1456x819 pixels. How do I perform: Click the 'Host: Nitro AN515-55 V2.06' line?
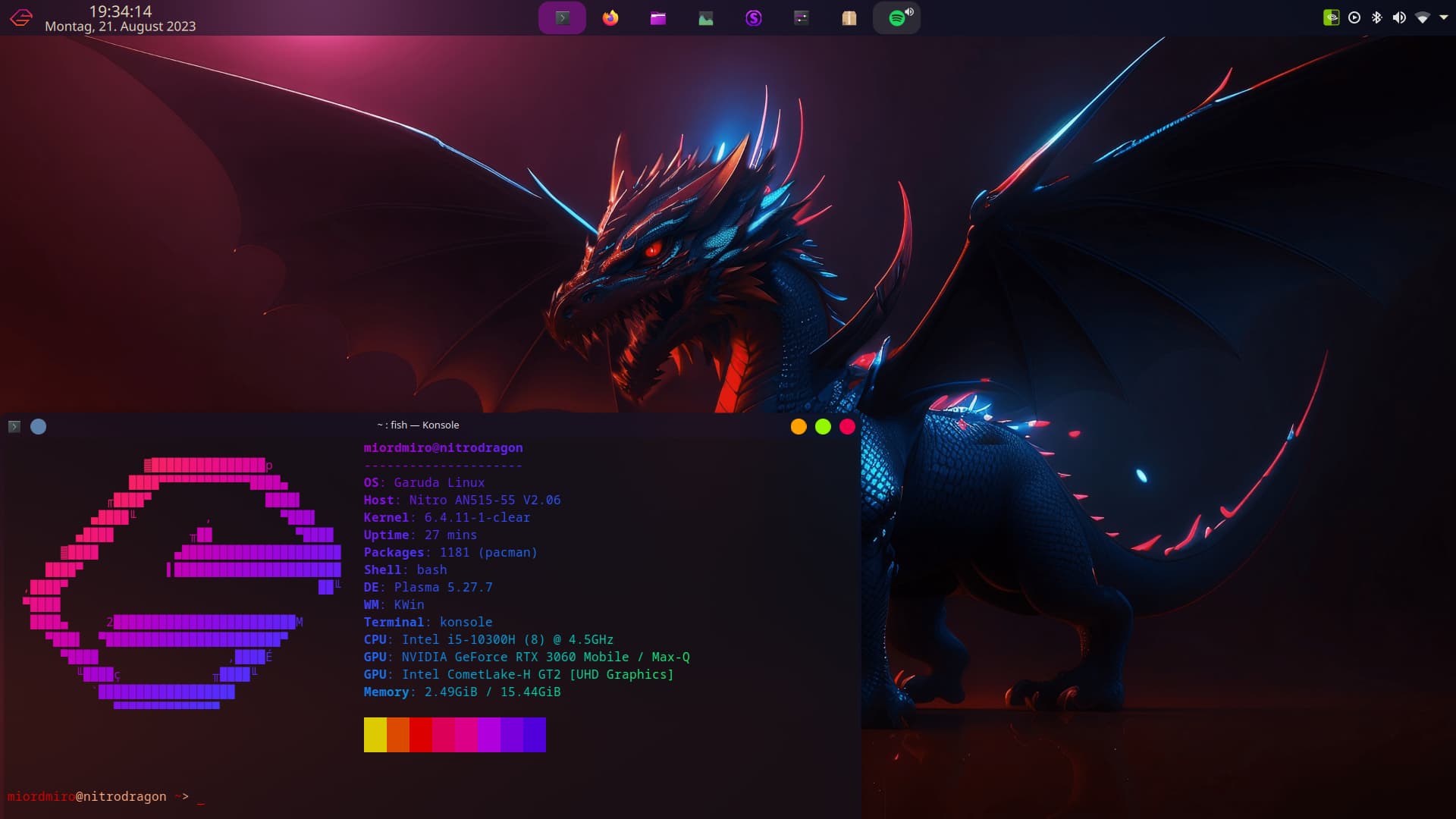(x=462, y=500)
